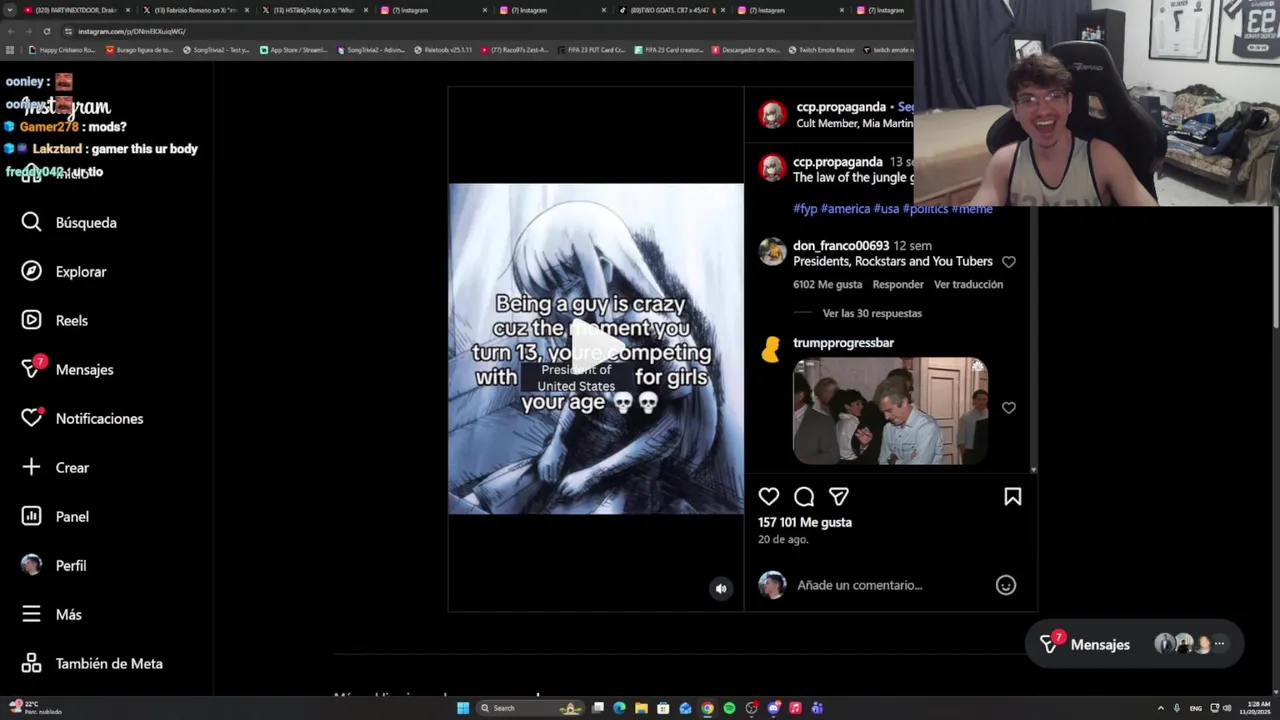The height and width of the screenshot is (720, 1280).
Task: Open Discord from the taskbar
Action: click(x=773, y=708)
